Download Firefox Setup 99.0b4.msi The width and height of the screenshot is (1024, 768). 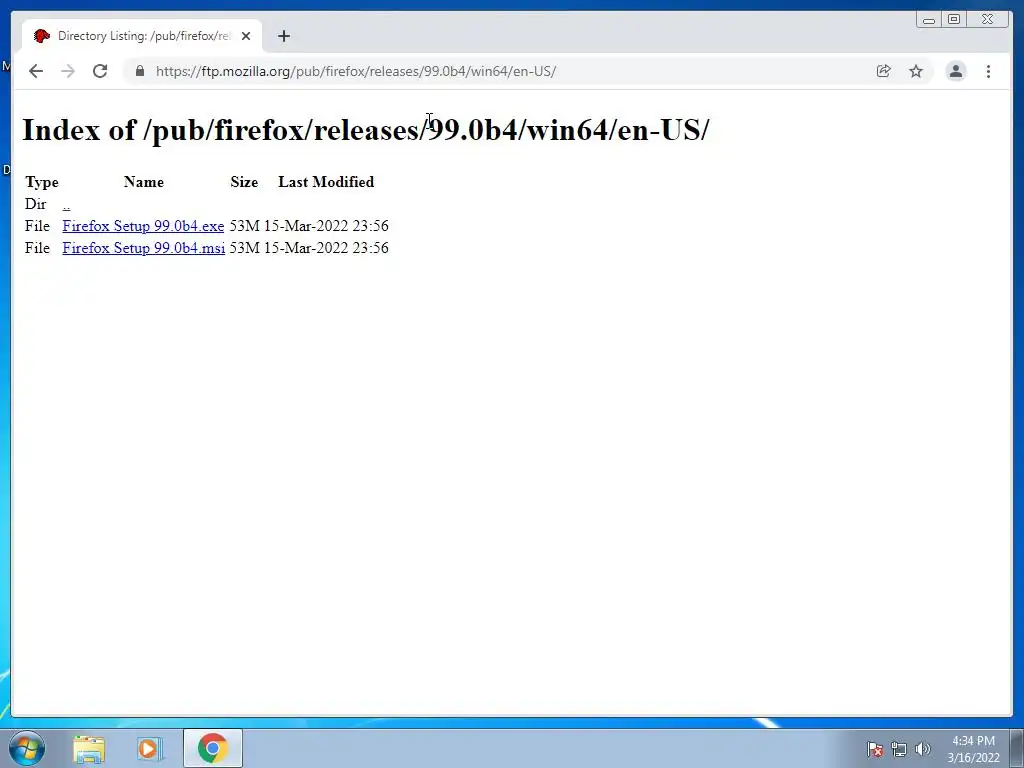pos(144,248)
